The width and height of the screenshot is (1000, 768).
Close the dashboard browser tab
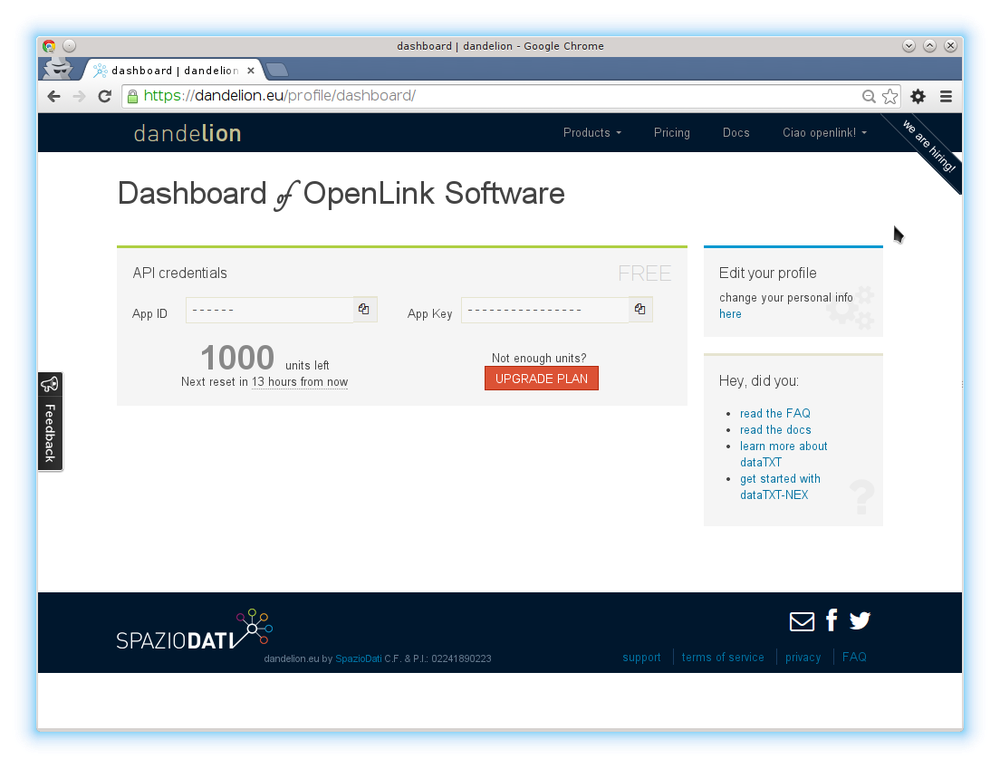point(251,71)
